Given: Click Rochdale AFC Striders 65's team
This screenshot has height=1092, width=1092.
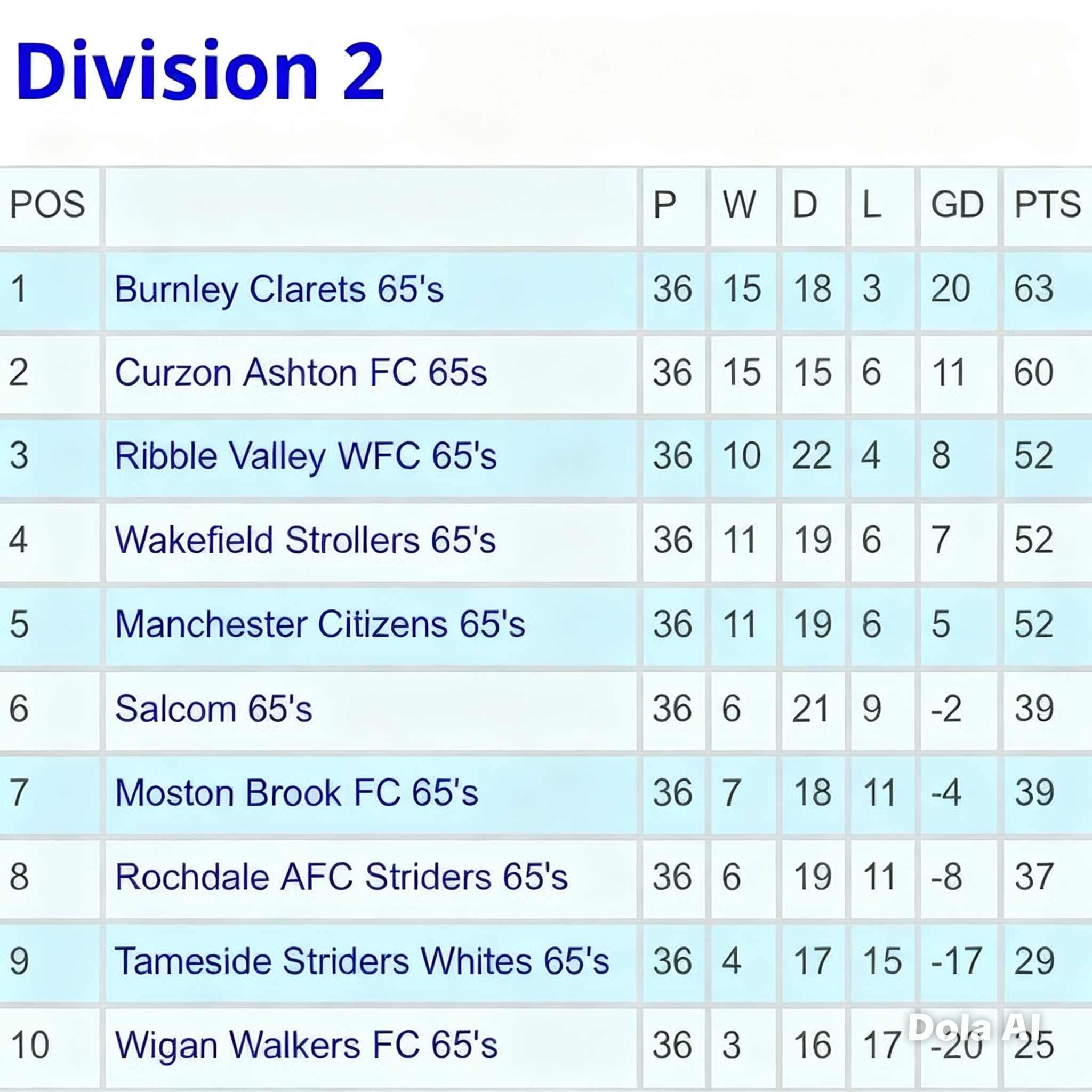Looking at the screenshot, I should [x=341, y=877].
